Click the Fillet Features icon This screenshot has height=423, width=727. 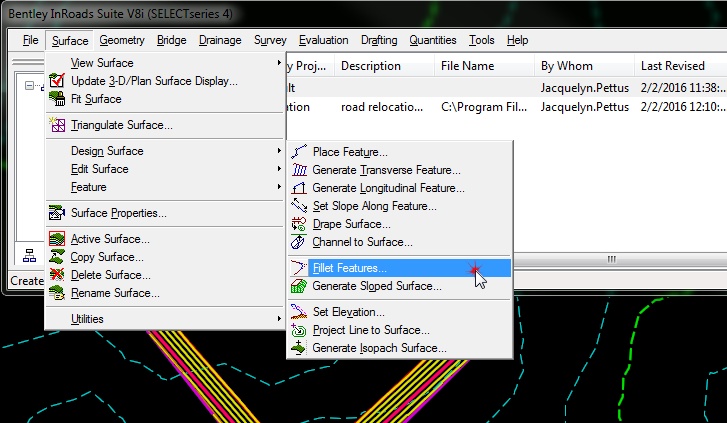(x=299, y=268)
